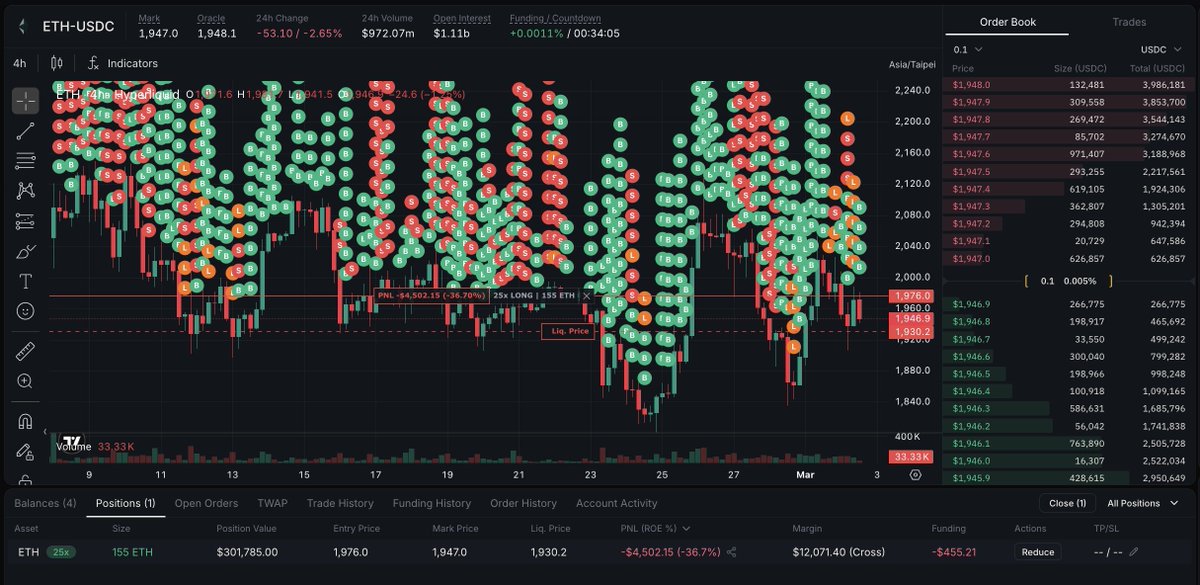Select the Positions (1) tab
Screen dimensions: 1200x585
click(125, 503)
